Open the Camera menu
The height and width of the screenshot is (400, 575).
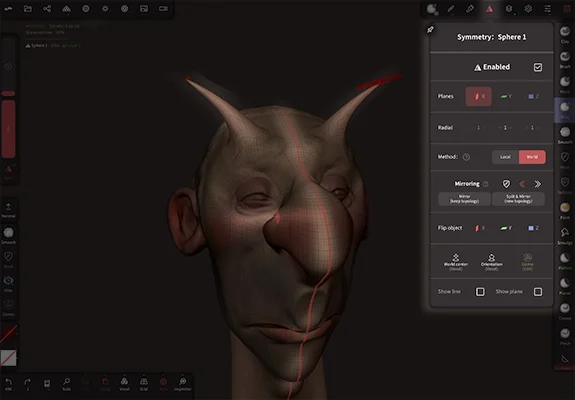tap(163, 9)
